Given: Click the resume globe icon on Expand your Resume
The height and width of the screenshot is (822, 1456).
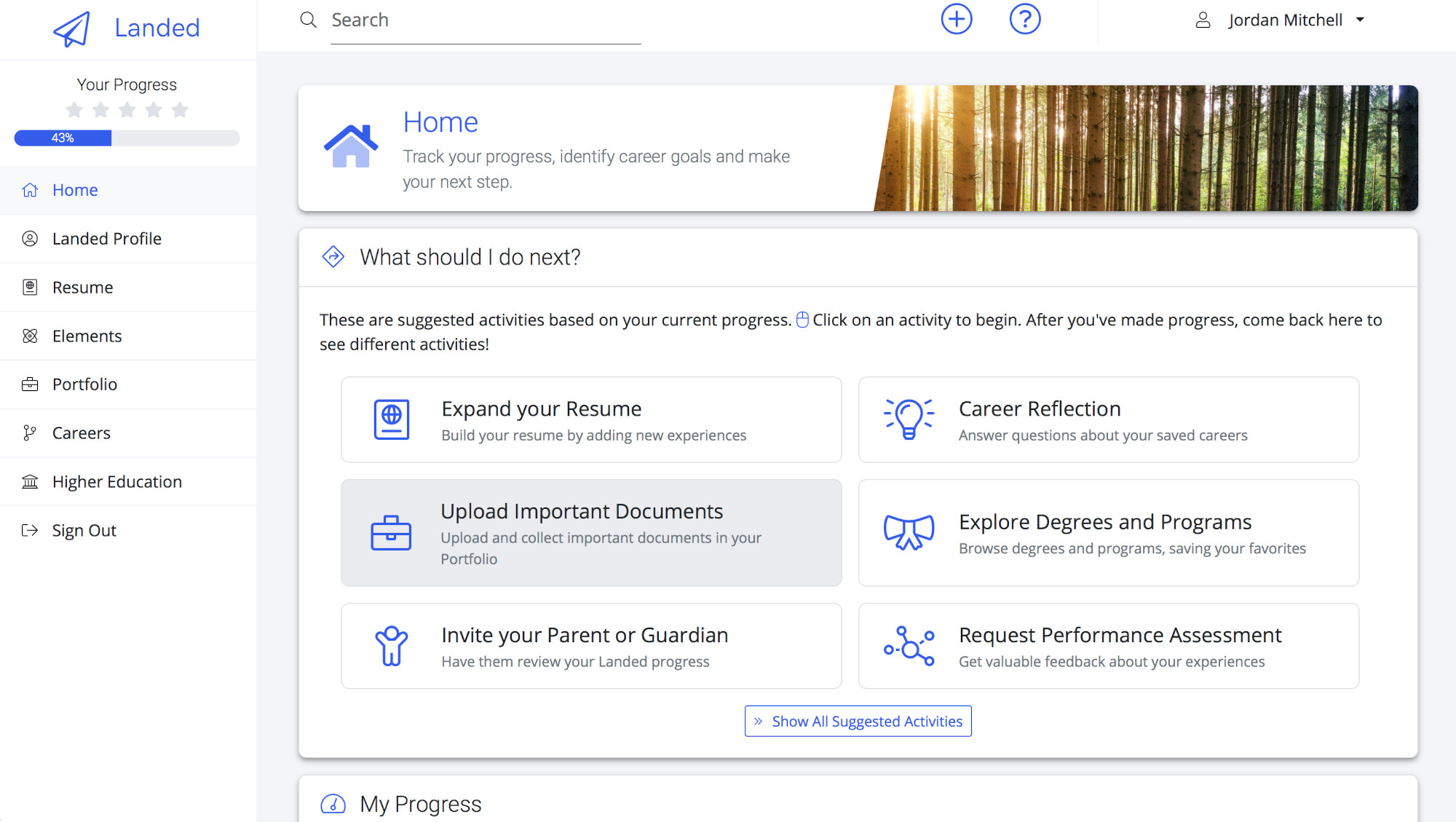Looking at the screenshot, I should coord(392,419).
